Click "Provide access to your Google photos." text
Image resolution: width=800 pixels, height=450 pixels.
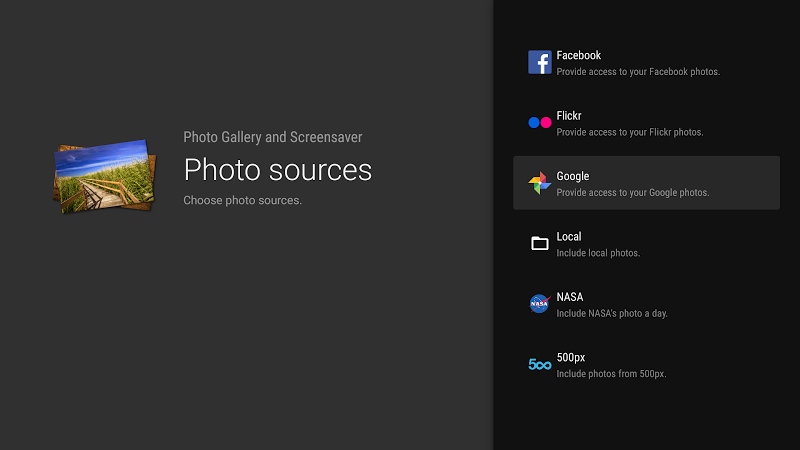click(633, 192)
